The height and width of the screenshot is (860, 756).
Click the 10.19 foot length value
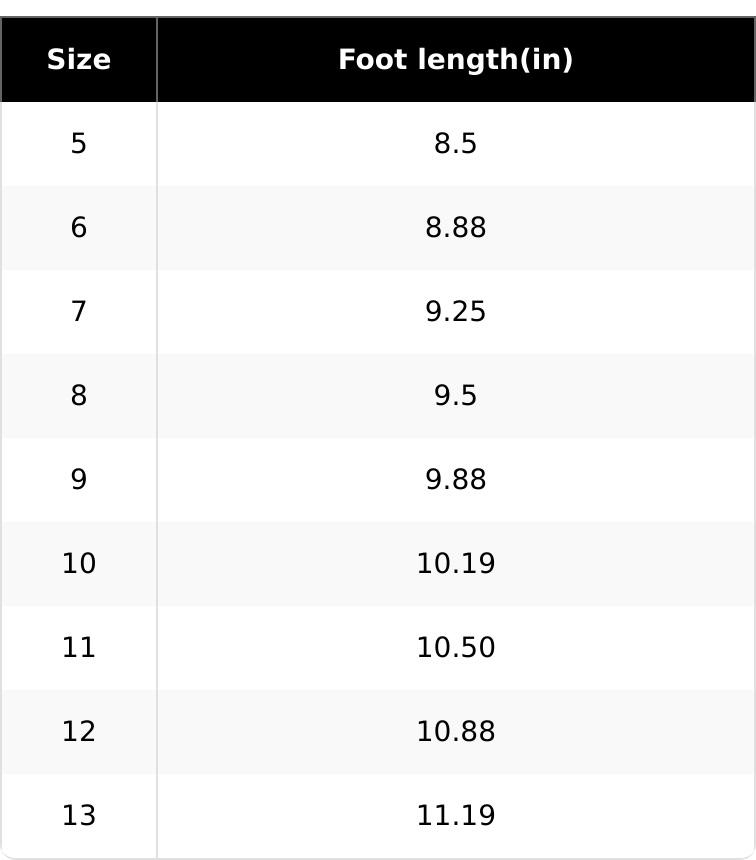[x=455, y=564]
